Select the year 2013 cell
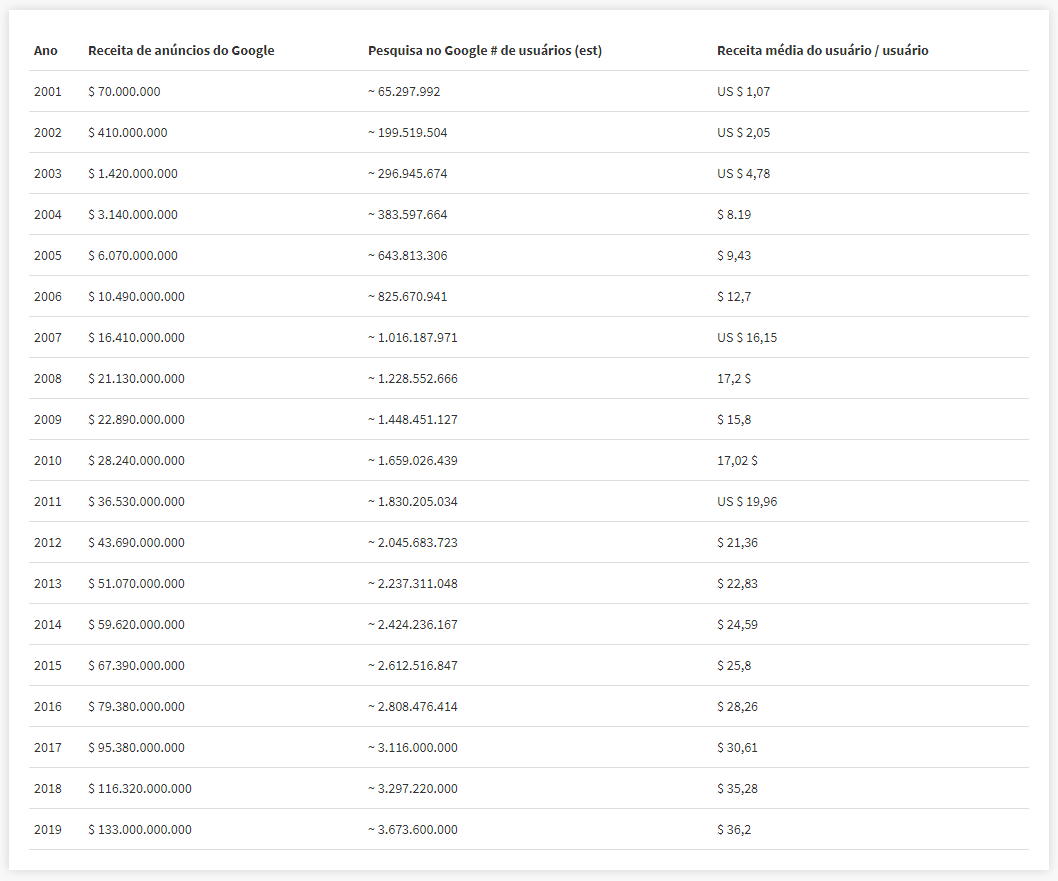 (x=48, y=584)
